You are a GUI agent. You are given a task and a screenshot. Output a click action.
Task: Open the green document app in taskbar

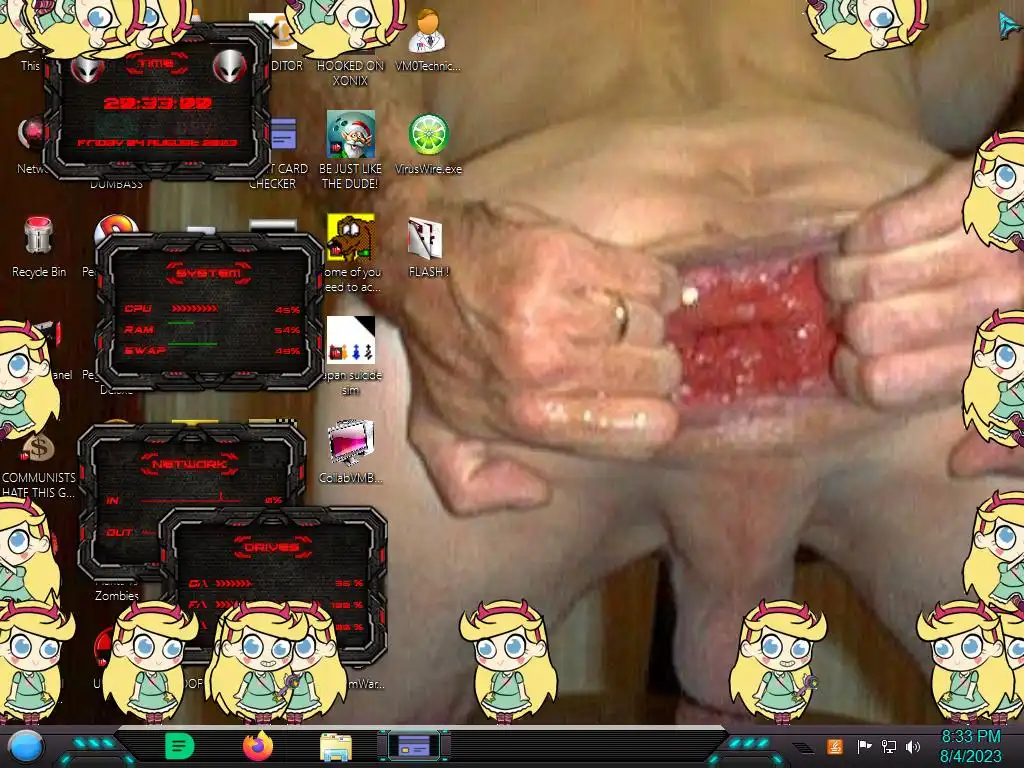coord(180,747)
